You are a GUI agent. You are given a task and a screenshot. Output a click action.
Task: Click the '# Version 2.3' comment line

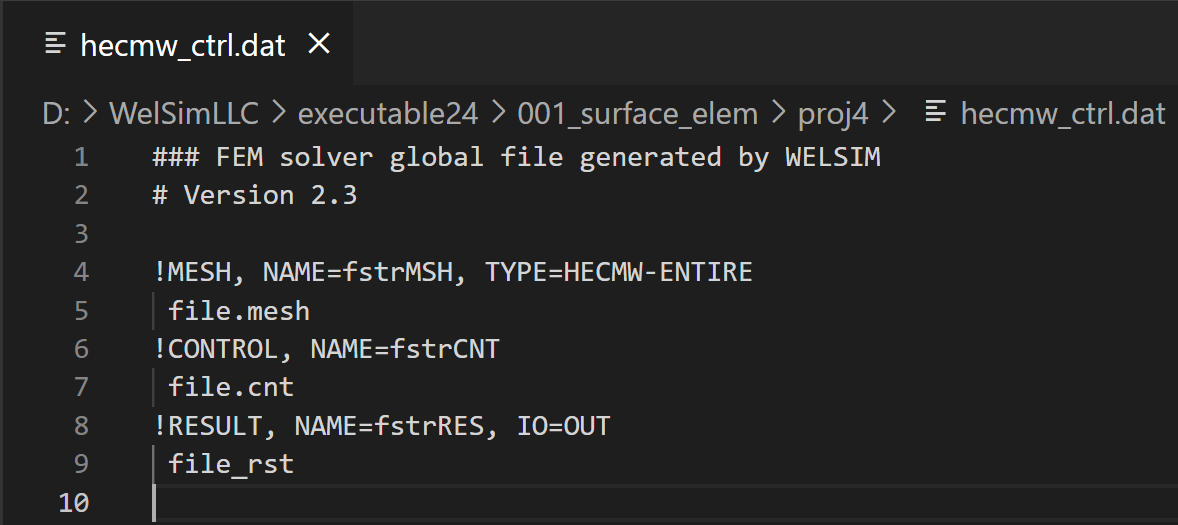pyautogui.click(x=254, y=195)
